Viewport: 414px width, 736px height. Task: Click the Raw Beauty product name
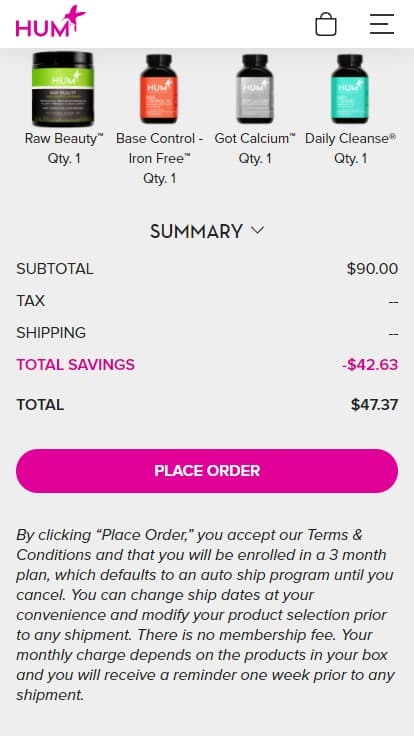point(64,139)
